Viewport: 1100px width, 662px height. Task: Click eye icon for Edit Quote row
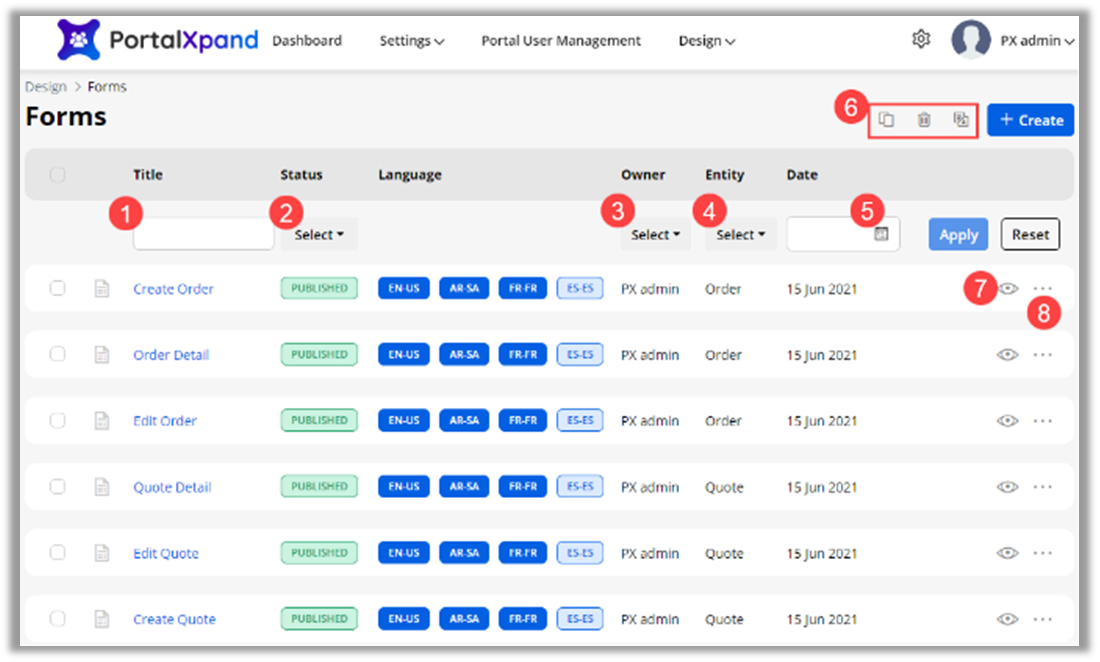[x=1008, y=553]
